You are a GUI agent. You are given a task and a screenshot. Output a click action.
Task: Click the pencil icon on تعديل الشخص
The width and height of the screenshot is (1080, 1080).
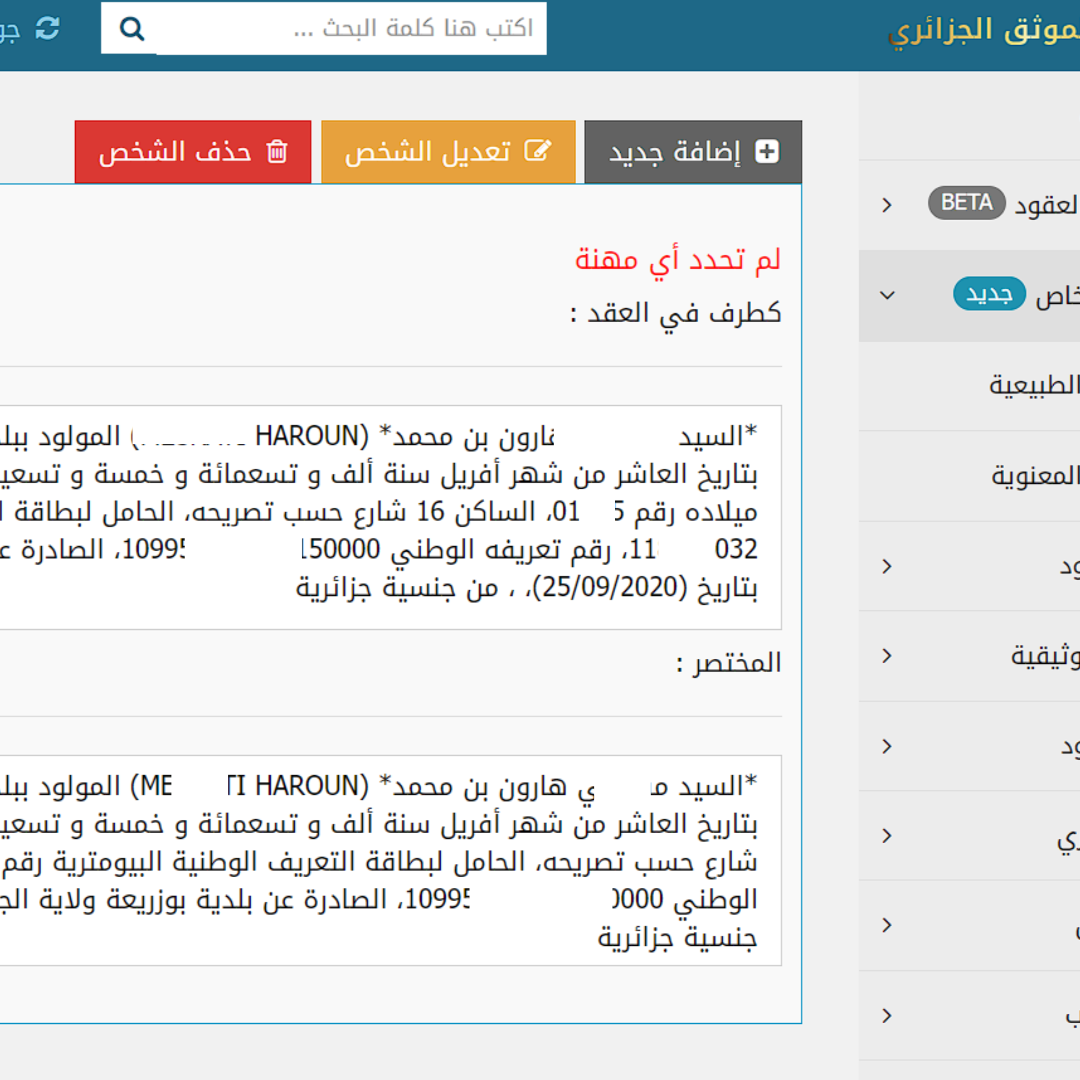coord(538,152)
